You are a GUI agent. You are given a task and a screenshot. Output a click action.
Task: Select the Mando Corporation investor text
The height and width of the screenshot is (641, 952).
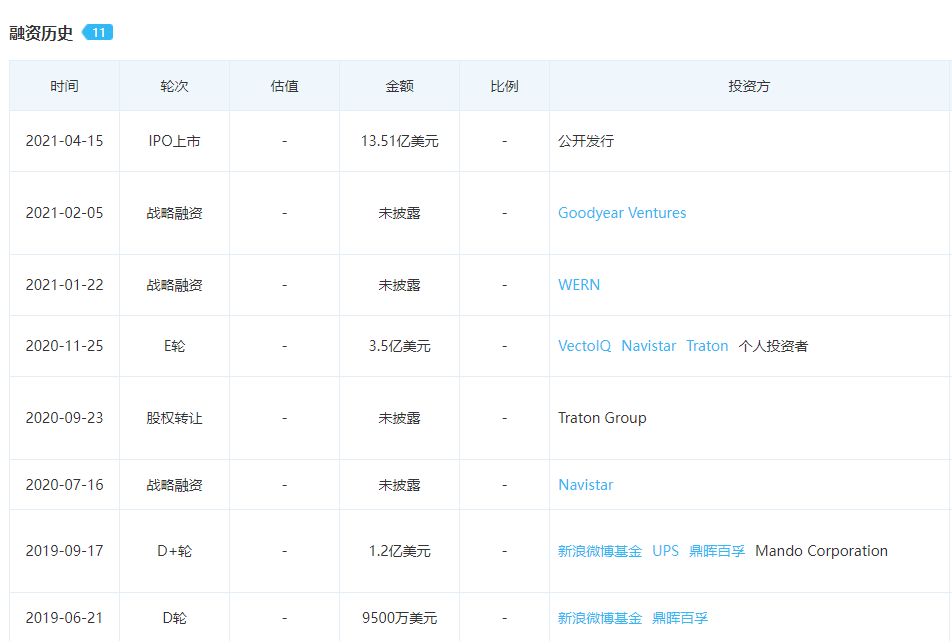pyautogui.click(x=821, y=551)
